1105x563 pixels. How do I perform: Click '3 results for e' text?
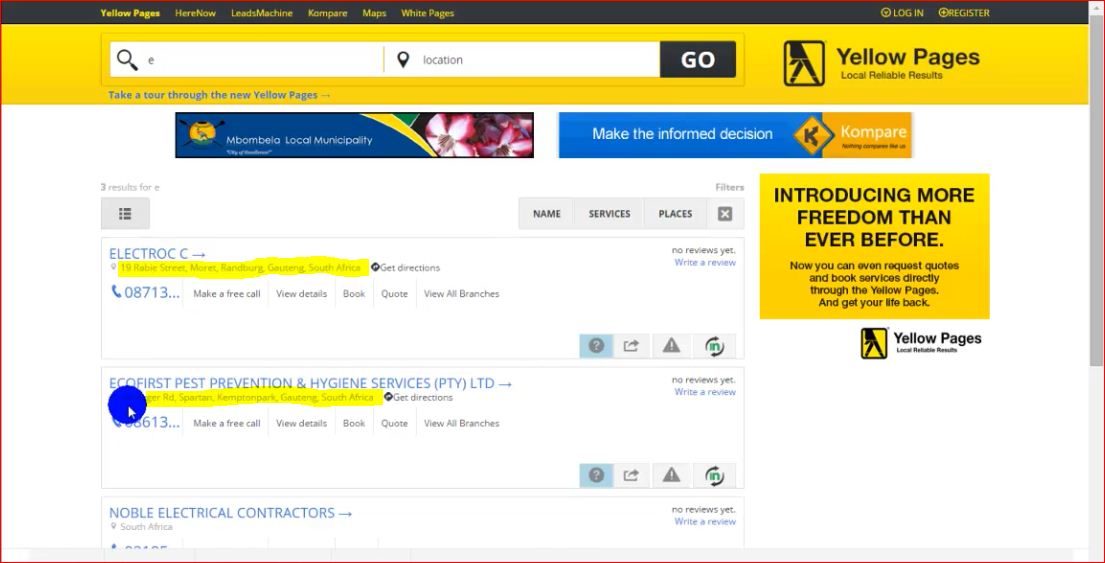click(x=130, y=187)
